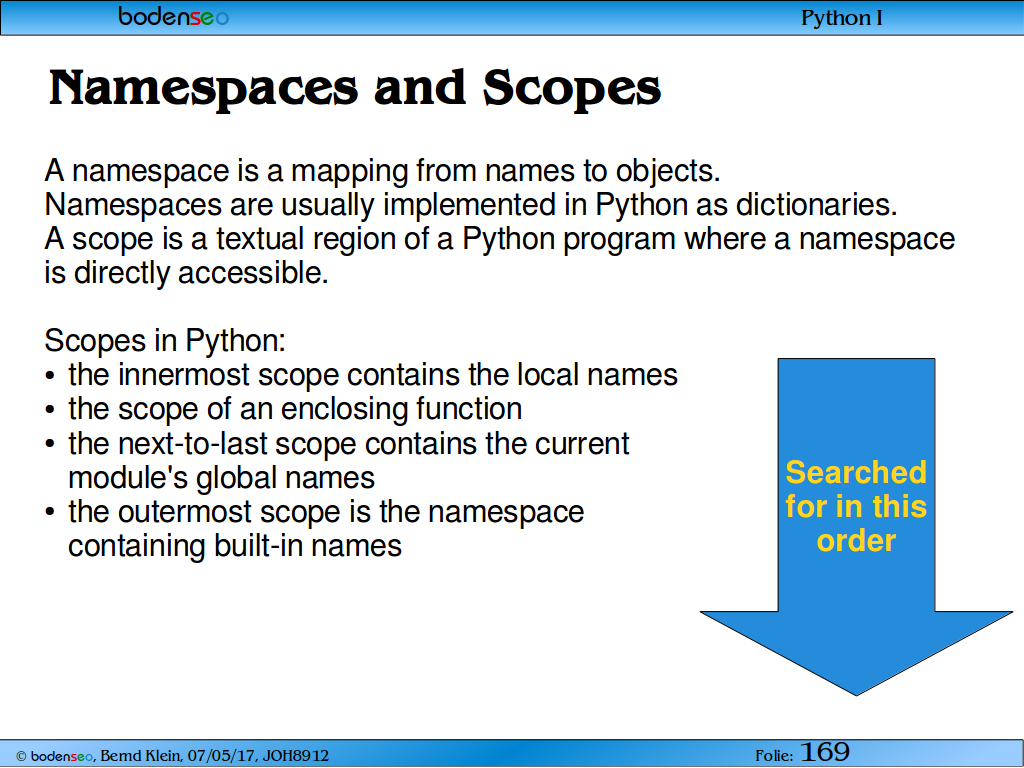Viewport: 1024px width, 768px height.
Task: Click bullet 'the outermost scope is the namespace'
Action: coord(326,511)
